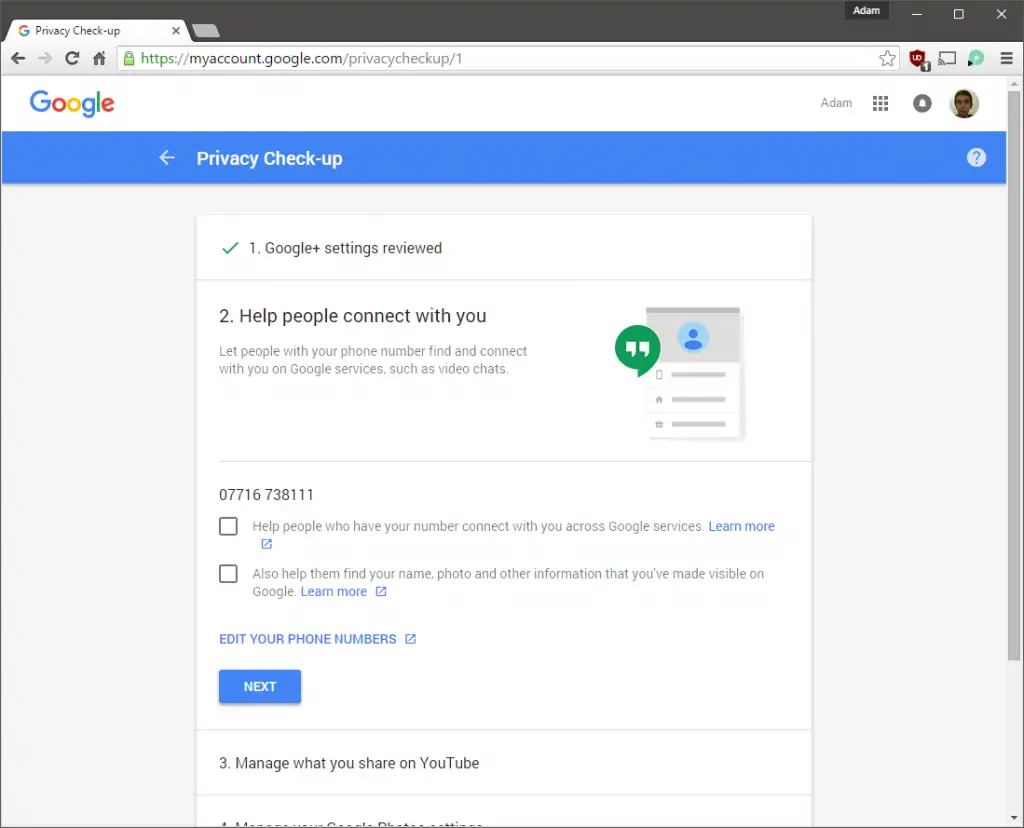Click the phone number 07716 738111
The width and height of the screenshot is (1024, 828).
266,495
